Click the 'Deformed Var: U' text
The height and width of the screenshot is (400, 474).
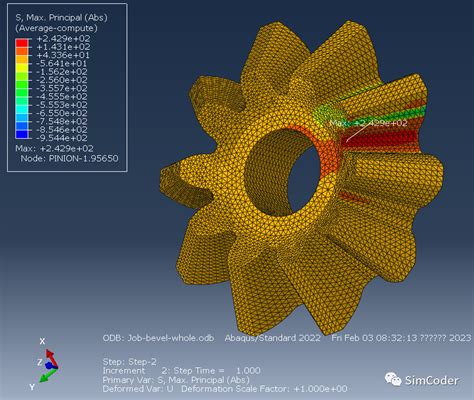point(138,389)
